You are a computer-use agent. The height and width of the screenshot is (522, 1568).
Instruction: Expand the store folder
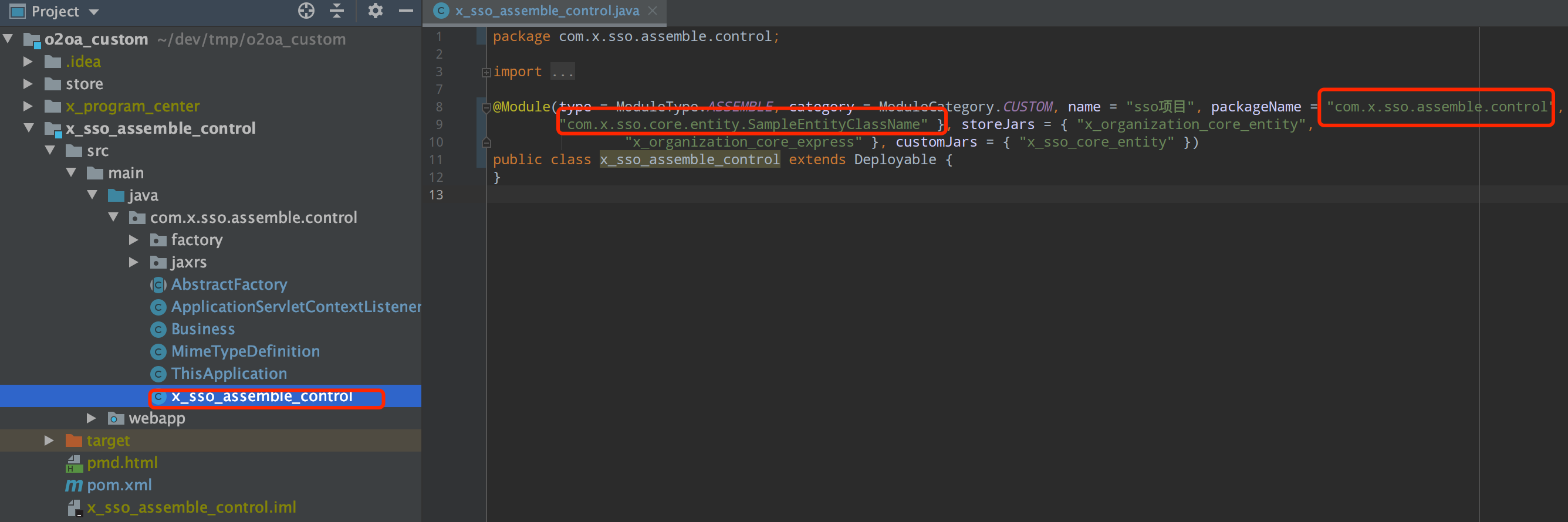coord(28,84)
